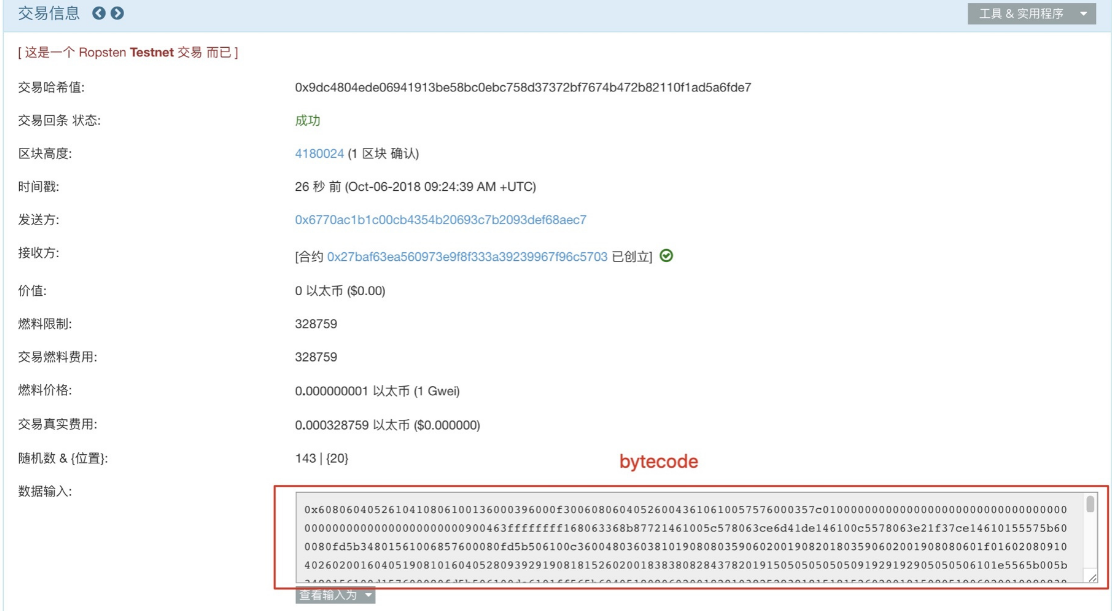Image resolution: width=1112 pixels, height=611 pixels.
Task: Go to previous transaction arrow icon
Action: tap(99, 13)
